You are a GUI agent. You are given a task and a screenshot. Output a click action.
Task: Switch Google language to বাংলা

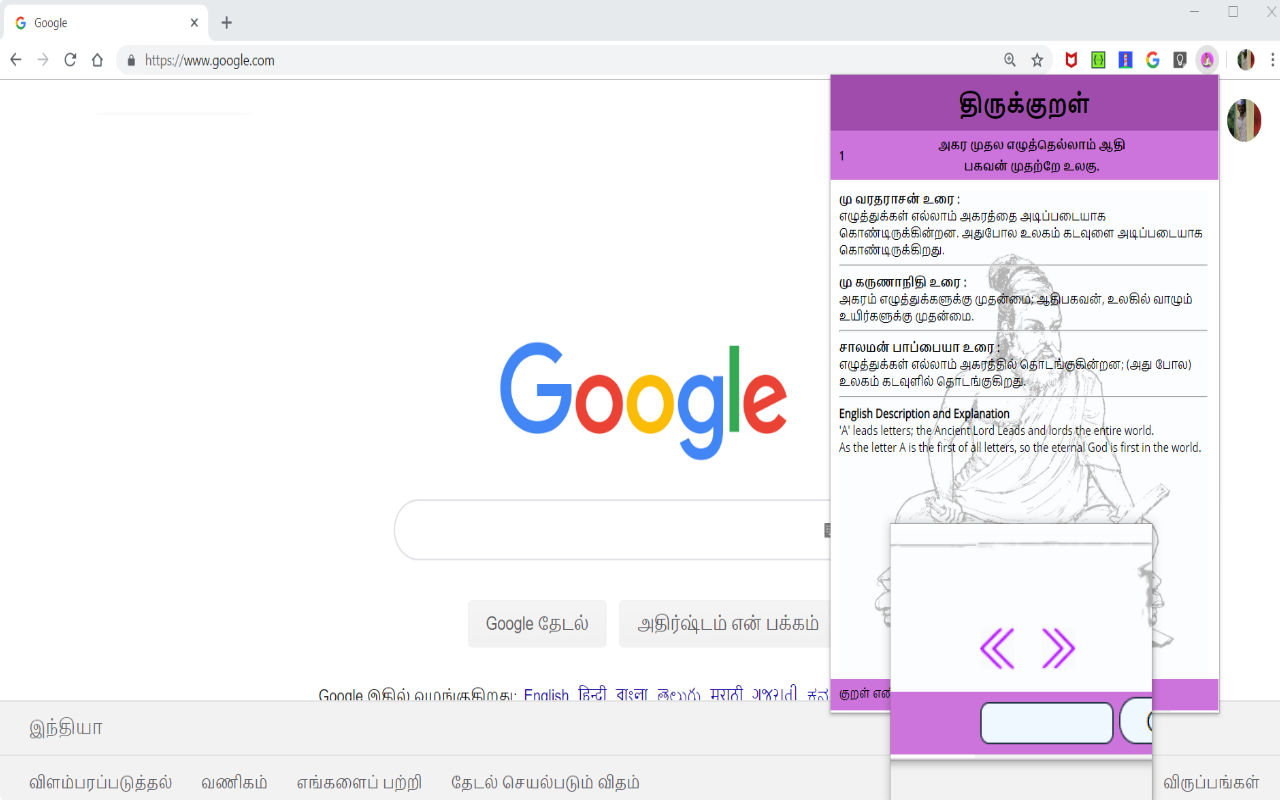631,695
